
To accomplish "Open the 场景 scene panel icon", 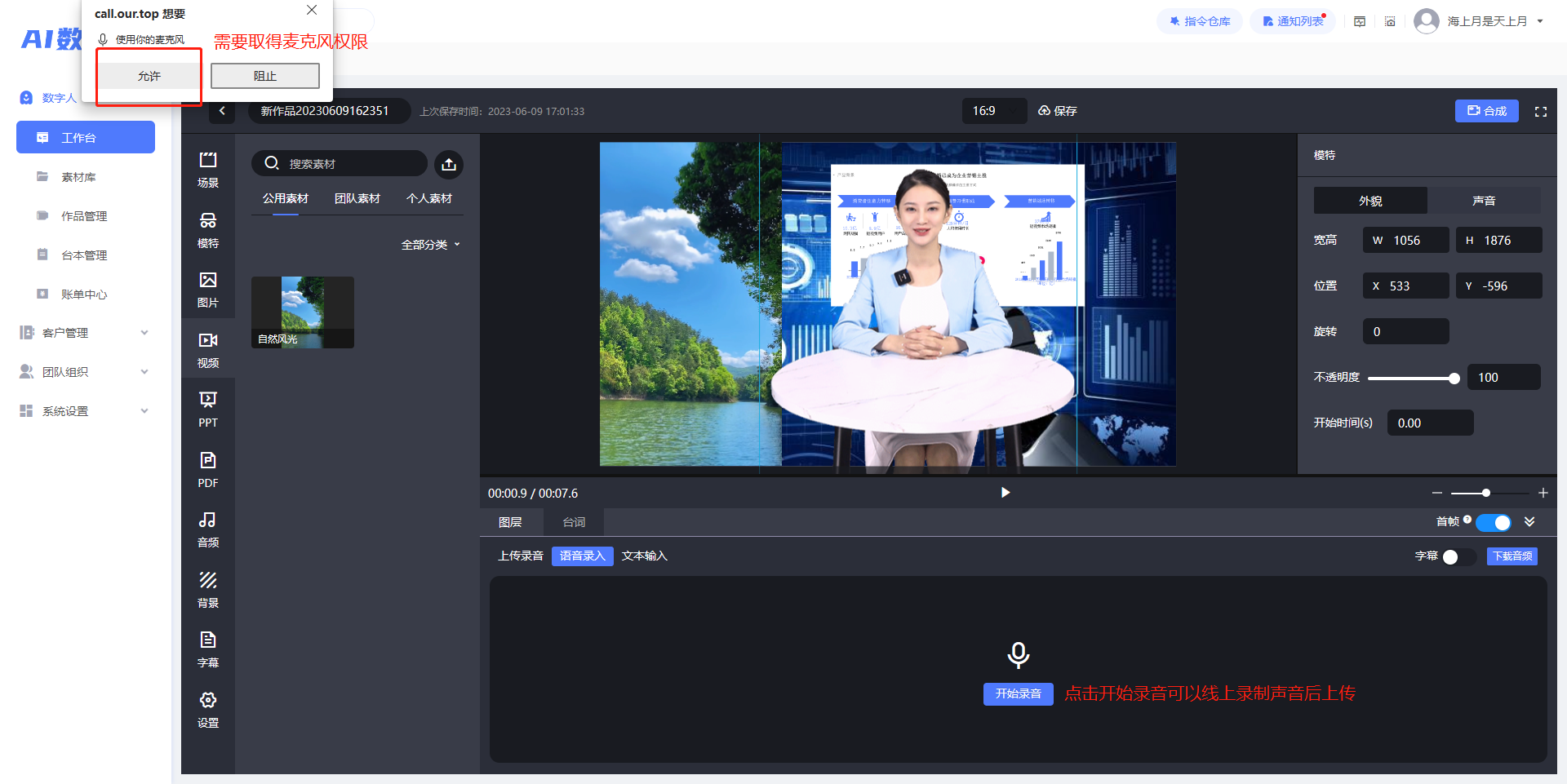I will click(x=208, y=169).
